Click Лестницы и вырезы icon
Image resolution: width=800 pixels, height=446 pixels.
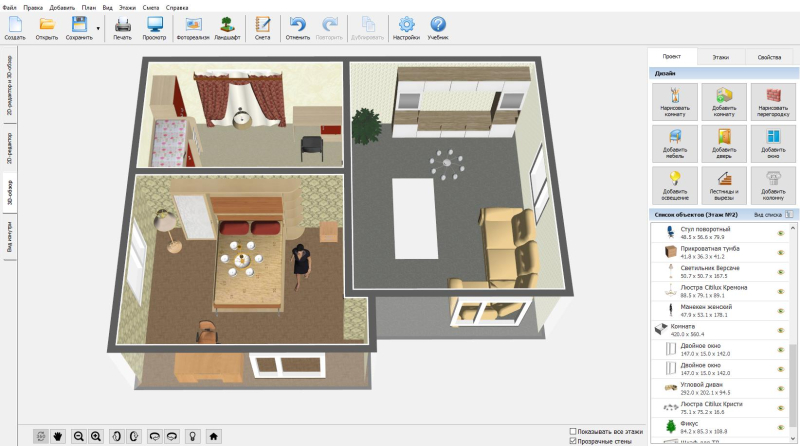[721, 182]
